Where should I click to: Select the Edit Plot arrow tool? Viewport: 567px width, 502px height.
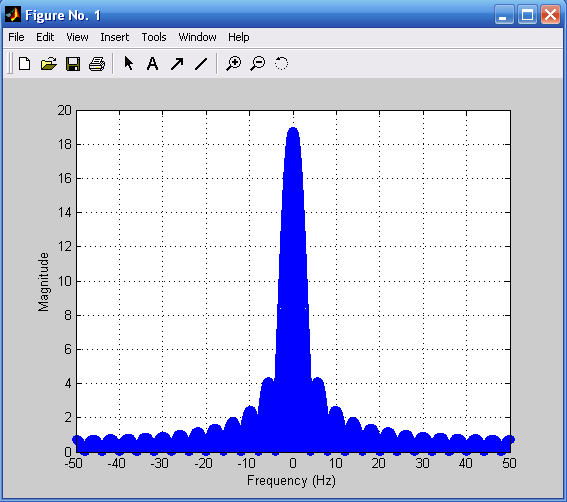128,63
